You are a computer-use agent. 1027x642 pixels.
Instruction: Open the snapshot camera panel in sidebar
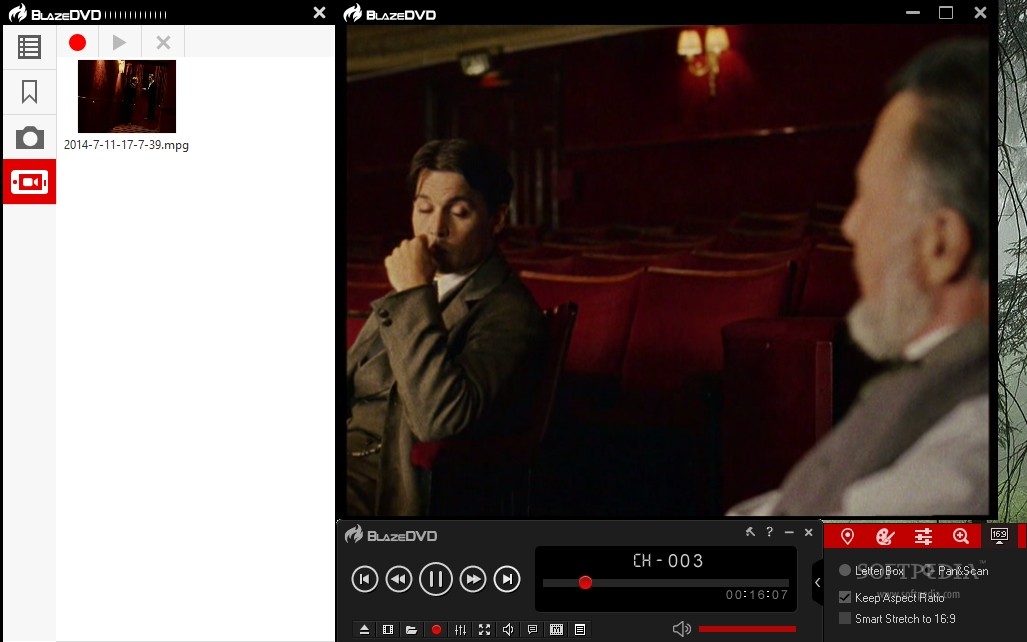point(29,138)
